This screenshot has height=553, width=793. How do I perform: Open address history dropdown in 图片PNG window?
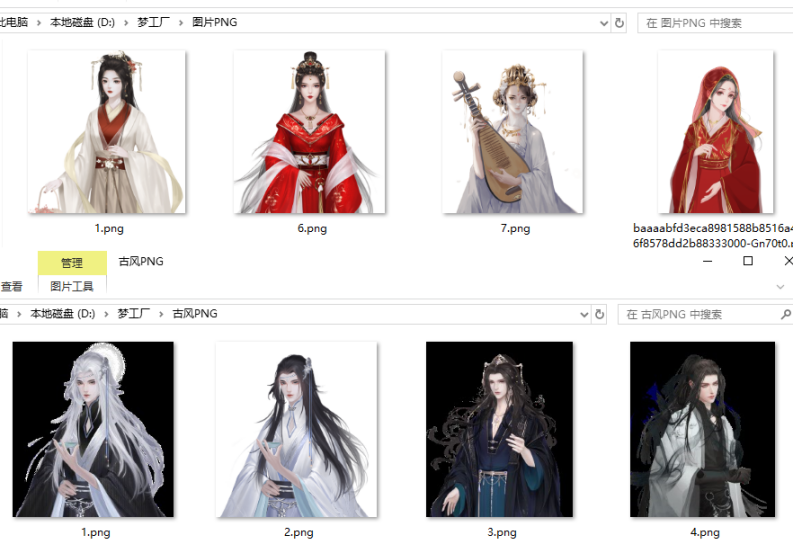[603, 23]
